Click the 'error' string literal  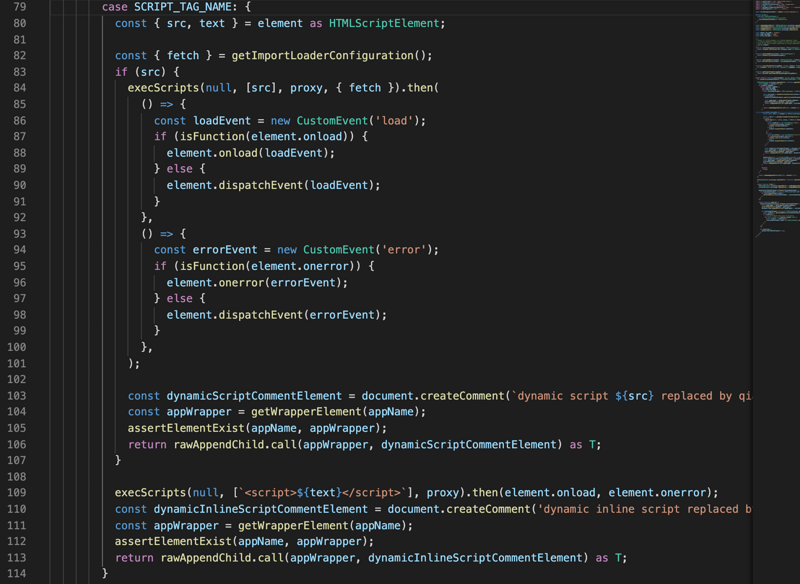point(404,250)
